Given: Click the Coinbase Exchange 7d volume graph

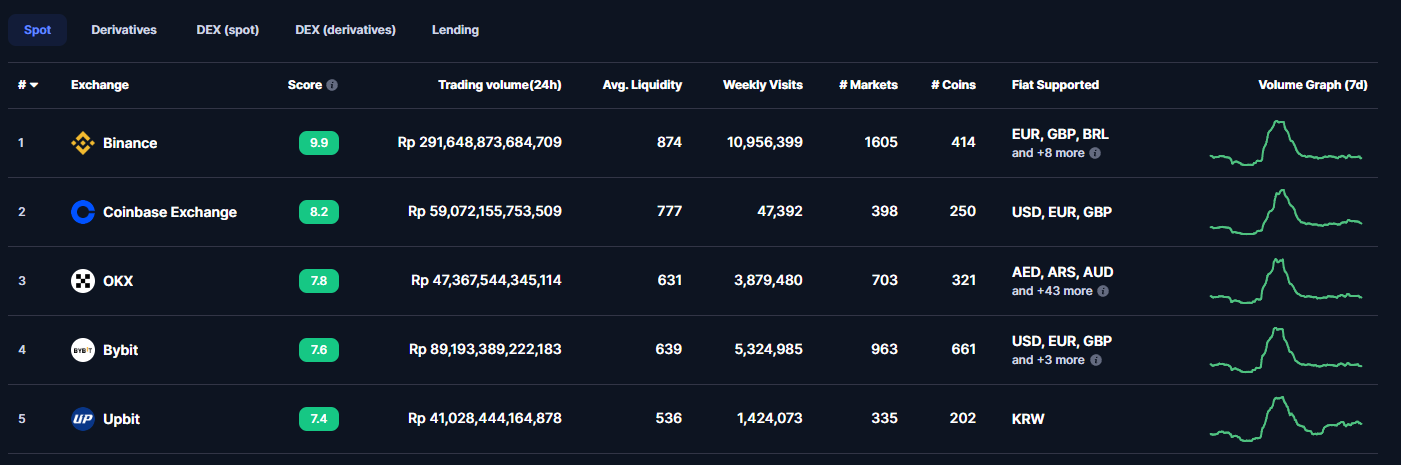Looking at the screenshot, I should pos(1286,211).
